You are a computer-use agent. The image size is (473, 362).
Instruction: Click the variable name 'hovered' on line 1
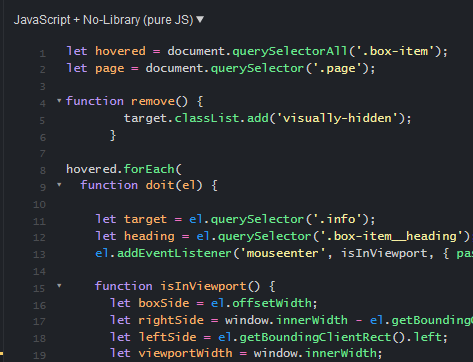(x=120, y=51)
